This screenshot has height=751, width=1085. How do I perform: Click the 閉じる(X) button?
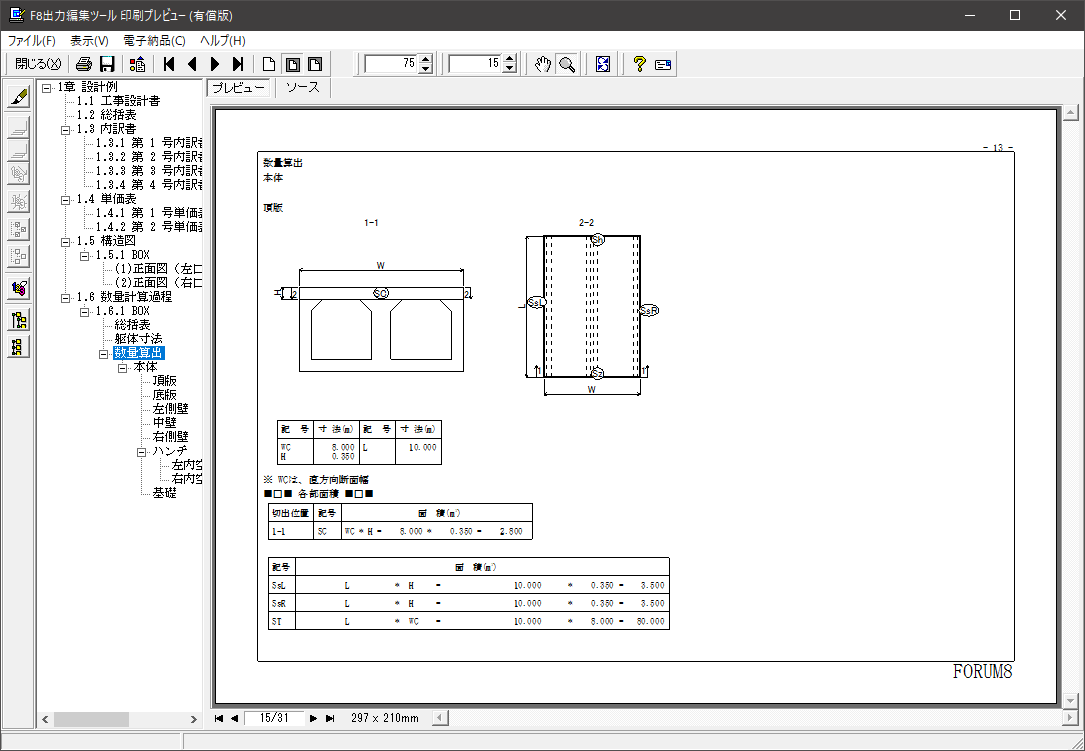tap(38, 64)
